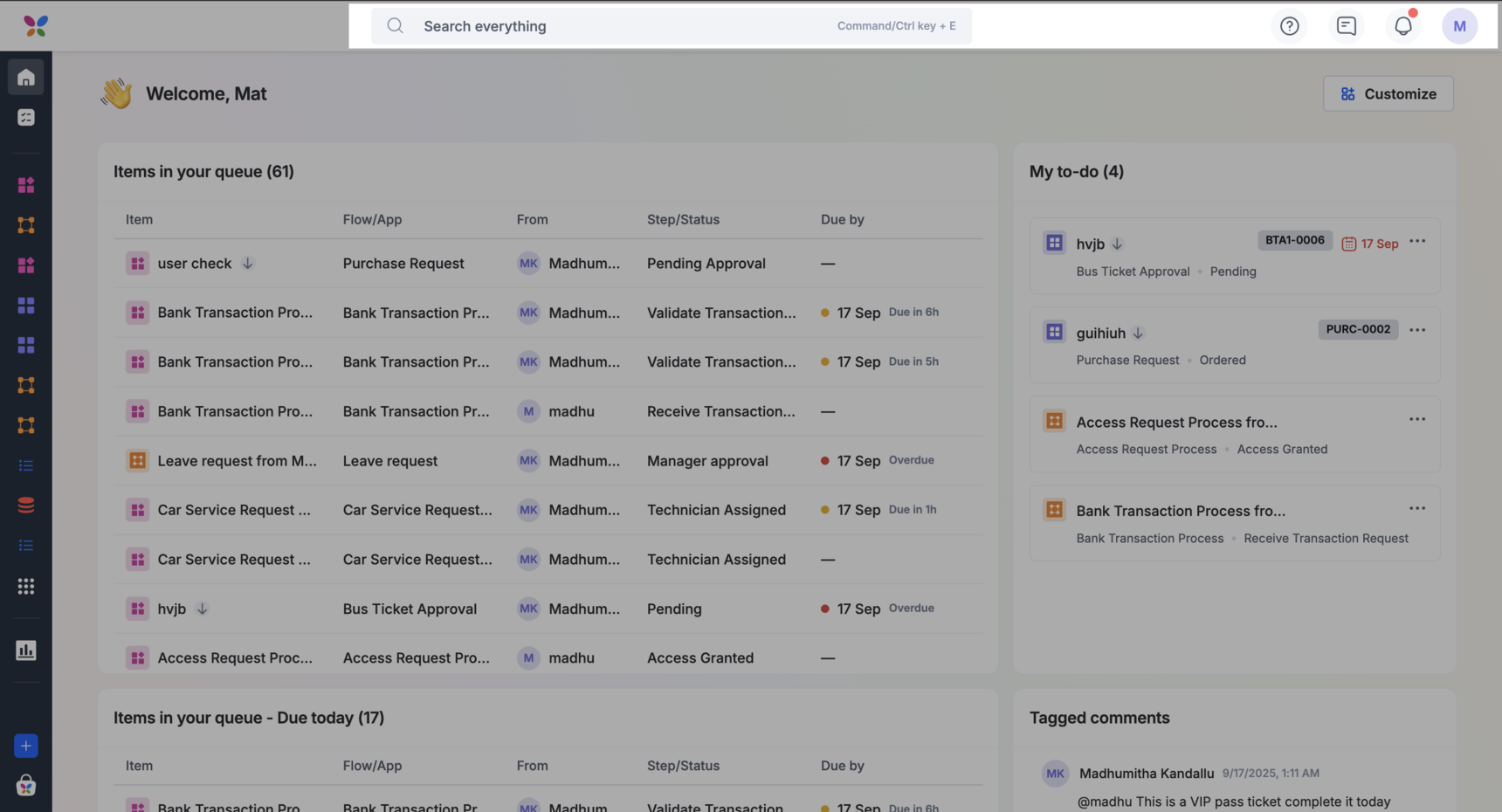Open the guihiuh to-do card

tap(1100, 334)
